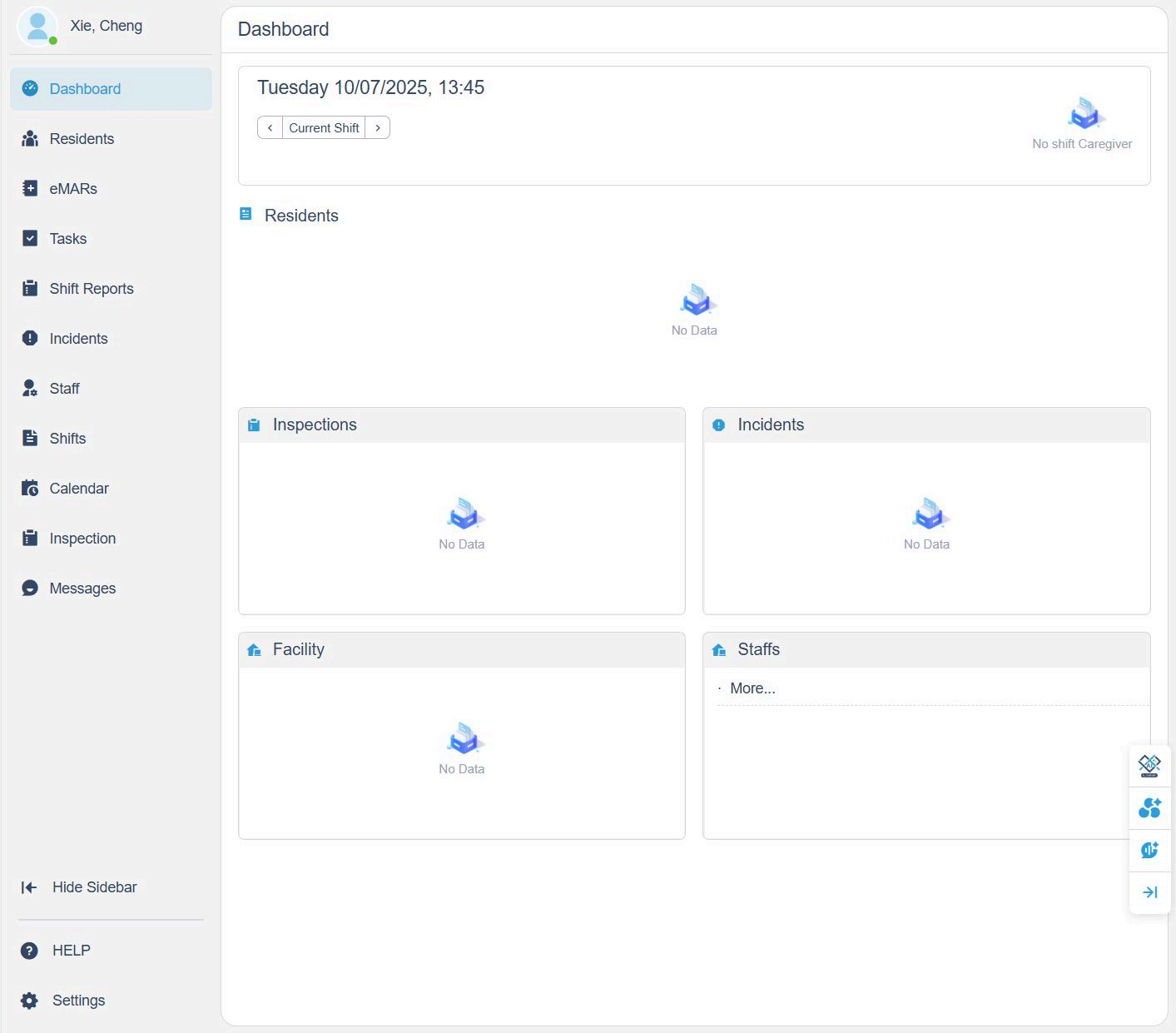Click the HELP question mark icon
This screenshot has height=1033, width=1176.
pyautogui.click(x=30, y=951)
